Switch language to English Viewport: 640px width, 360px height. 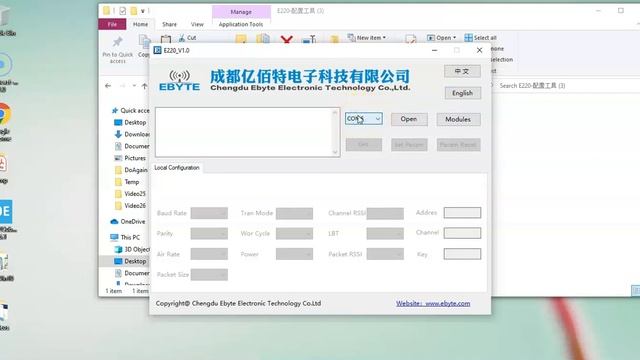[462, 93]
